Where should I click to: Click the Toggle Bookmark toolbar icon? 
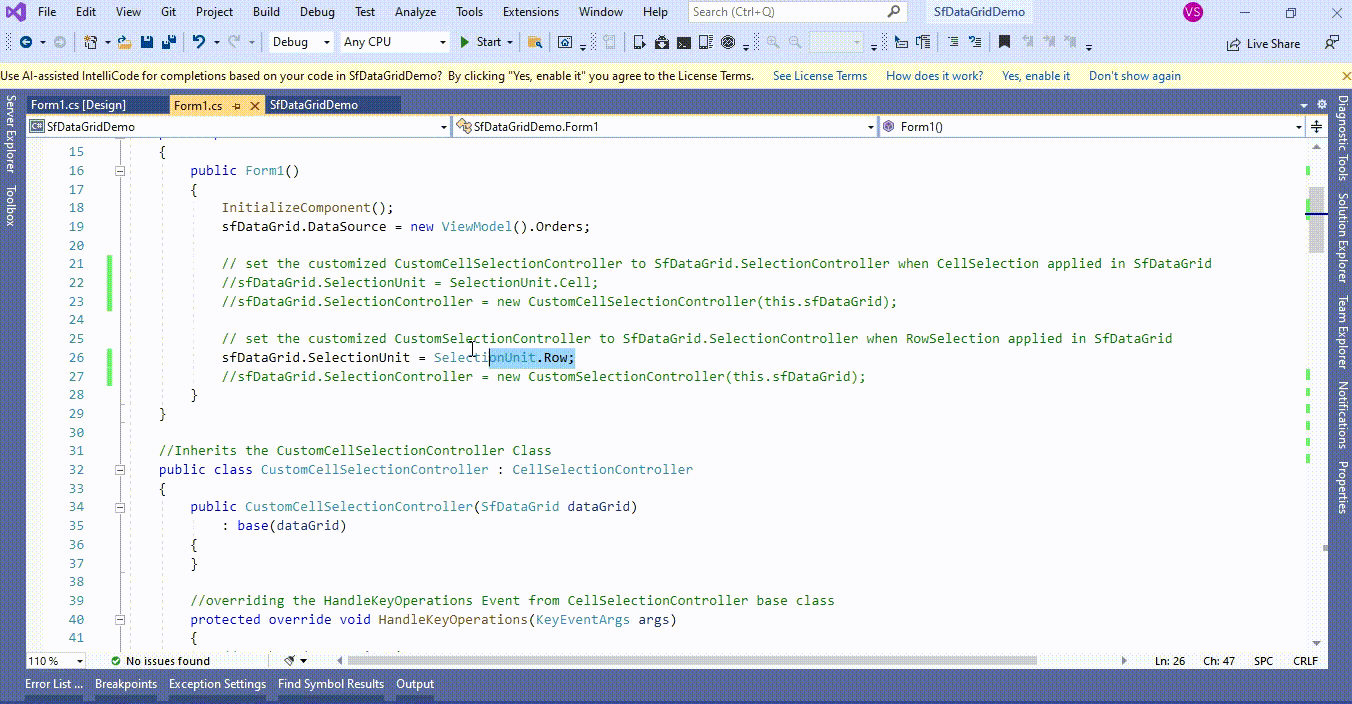pos(1004,42)
